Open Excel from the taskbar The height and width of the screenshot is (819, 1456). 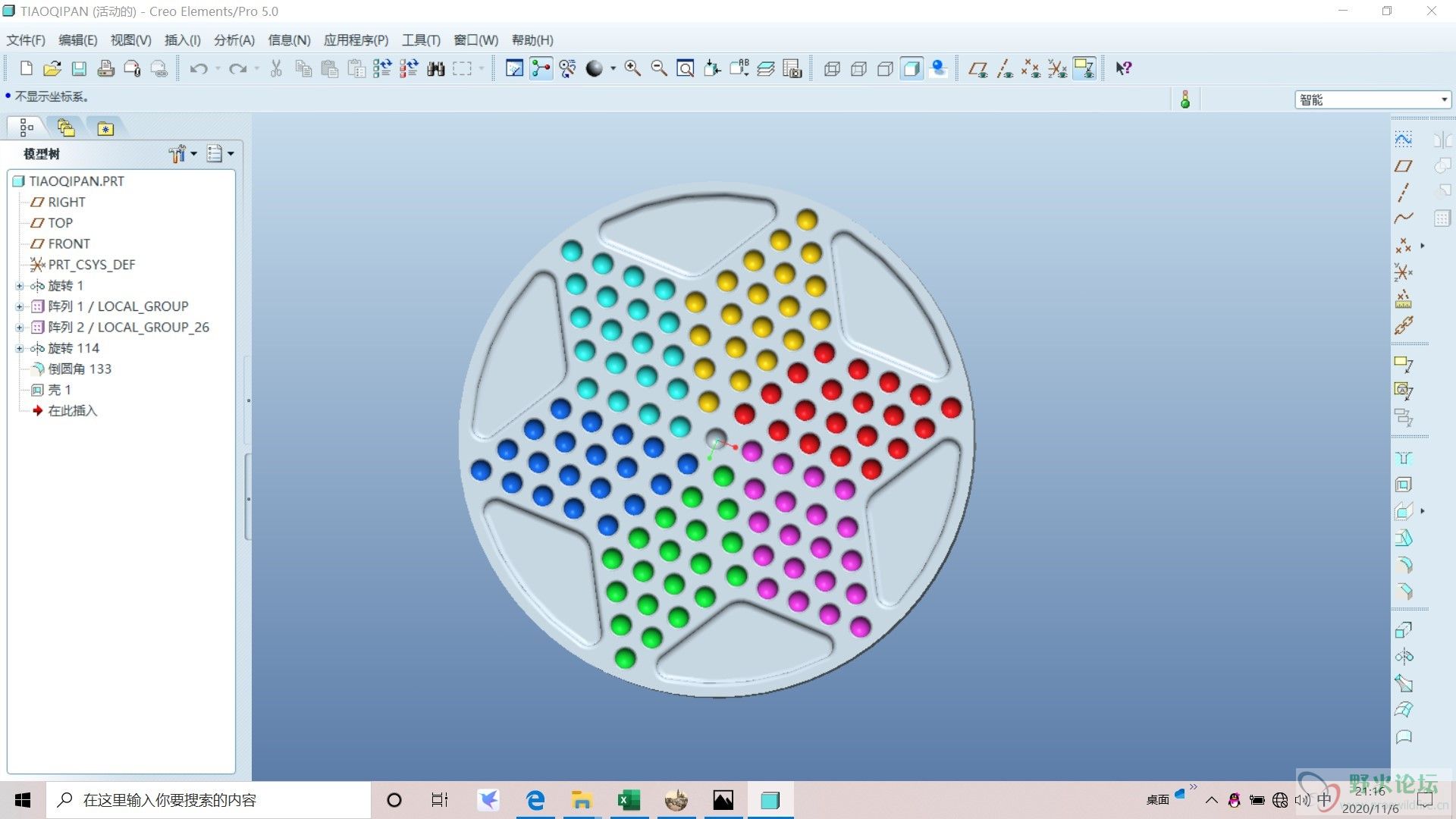[629, 800]
